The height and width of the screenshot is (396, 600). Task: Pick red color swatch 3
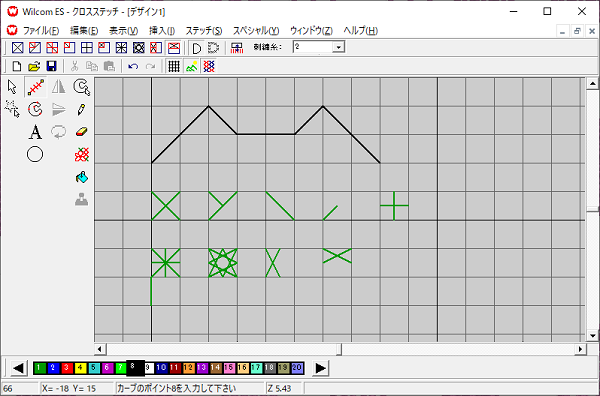pyautogui.click(x=66, y=368)
